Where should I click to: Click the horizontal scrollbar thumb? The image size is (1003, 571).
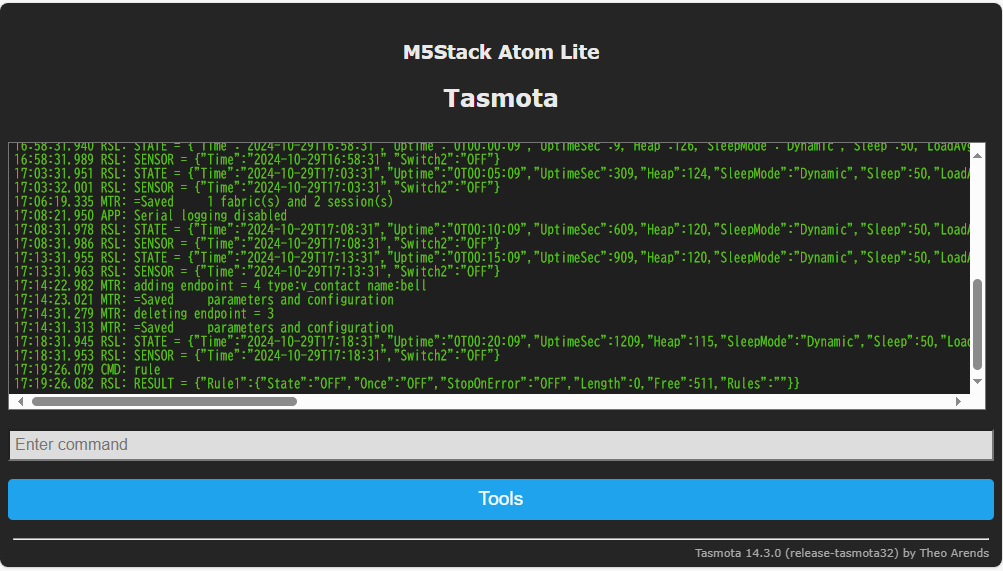pos(164,402)
